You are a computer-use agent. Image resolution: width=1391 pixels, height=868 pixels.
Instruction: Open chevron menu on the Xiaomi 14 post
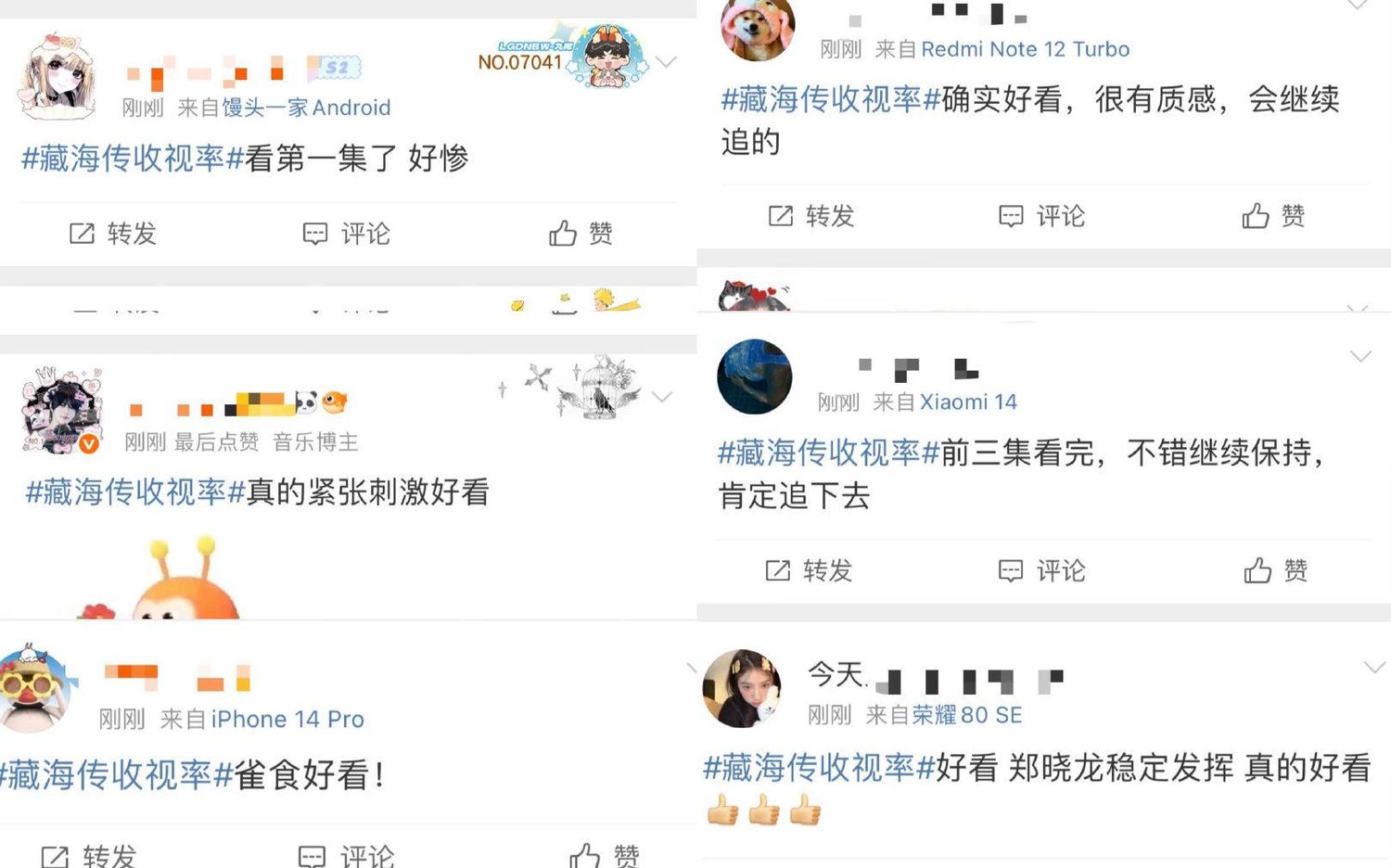click(x=1360, y=356)
